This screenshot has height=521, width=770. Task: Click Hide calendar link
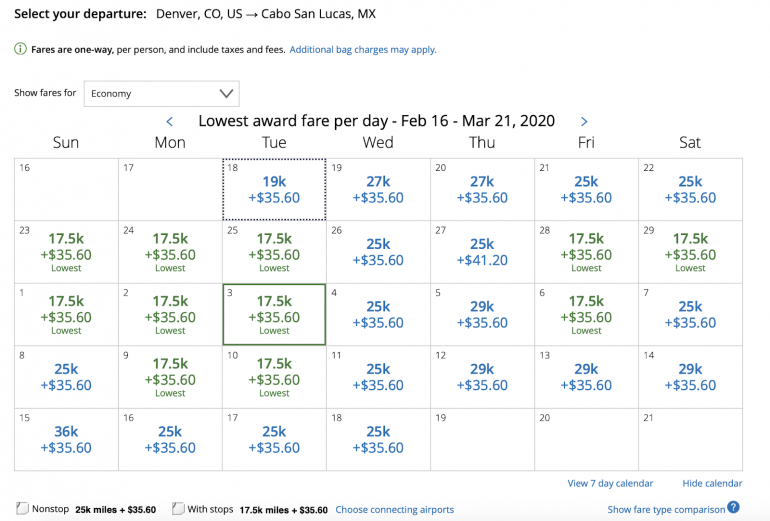coord(712,484)
